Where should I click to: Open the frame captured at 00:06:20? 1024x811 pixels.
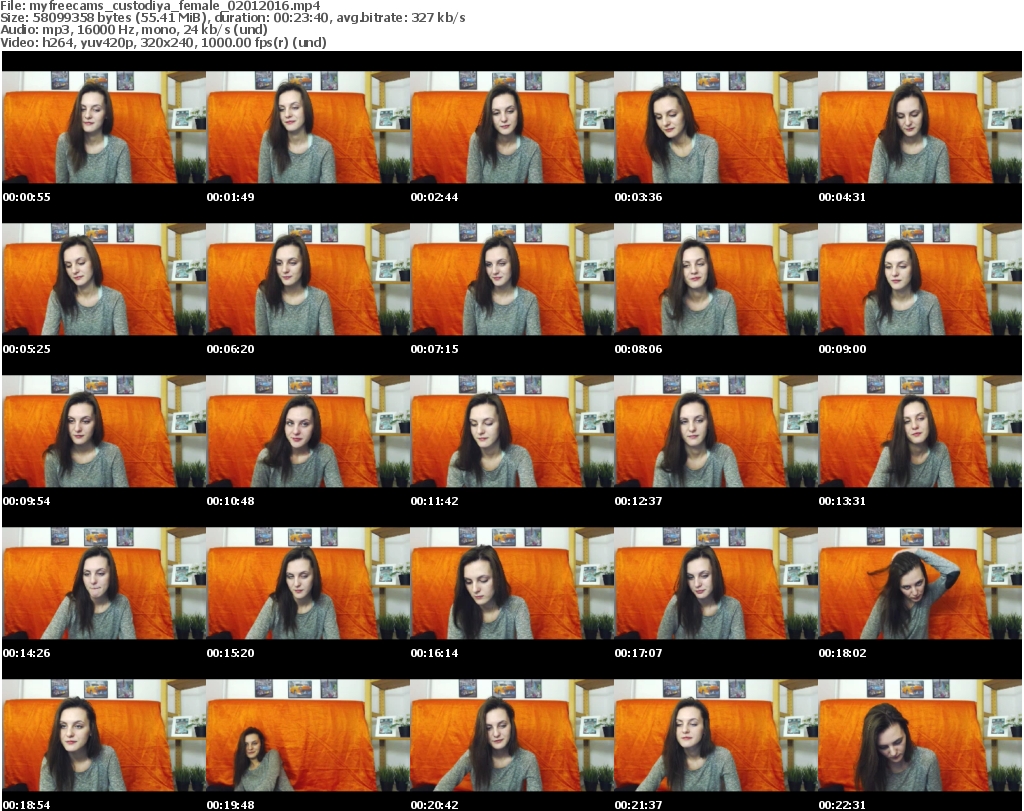[x=308, y=279]
